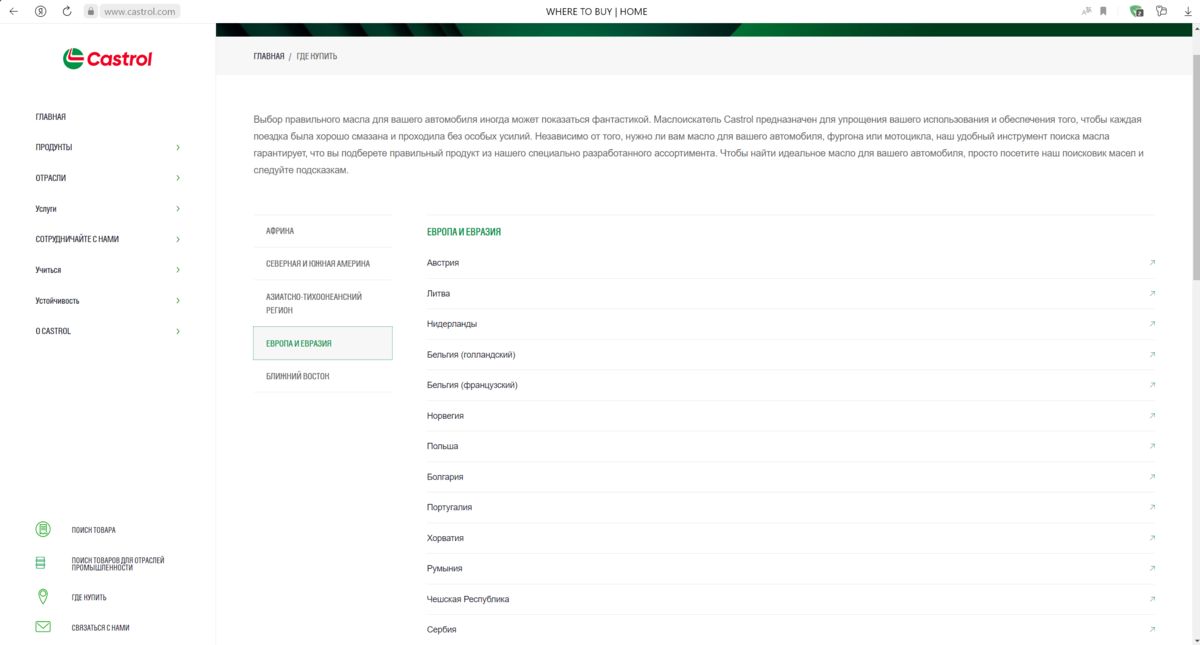Expand the Учиться menu chevron
1200x645 pixels.
[x=178, y=270]
